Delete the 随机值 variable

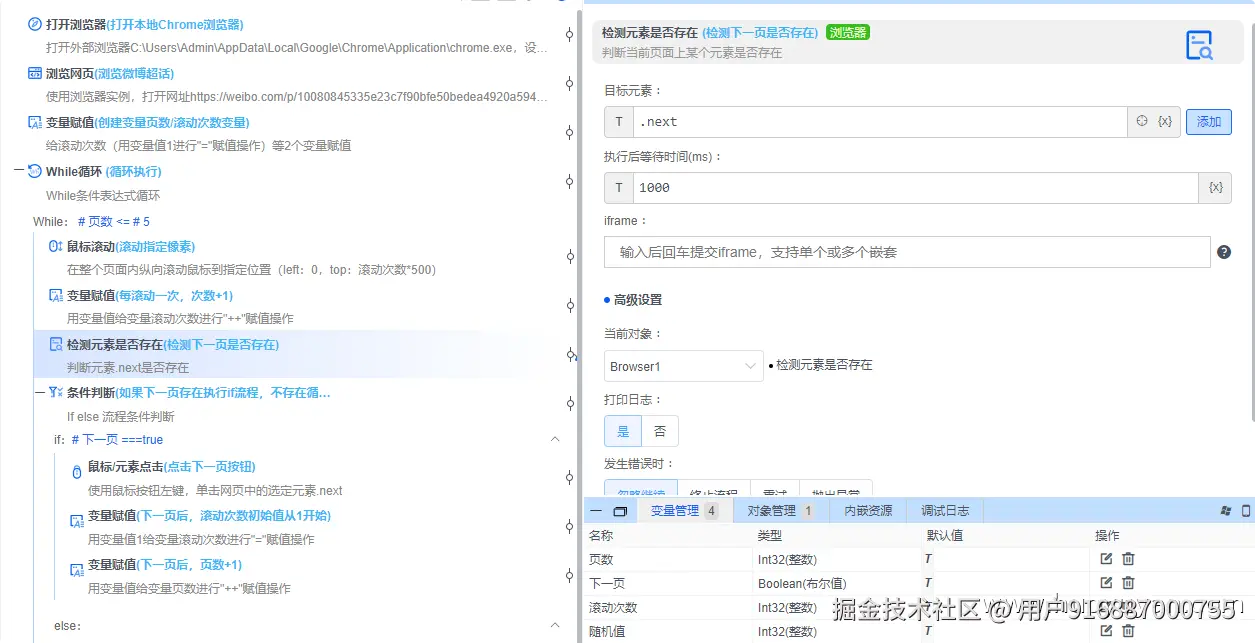pyautogui.click(x=1128, y=631)
